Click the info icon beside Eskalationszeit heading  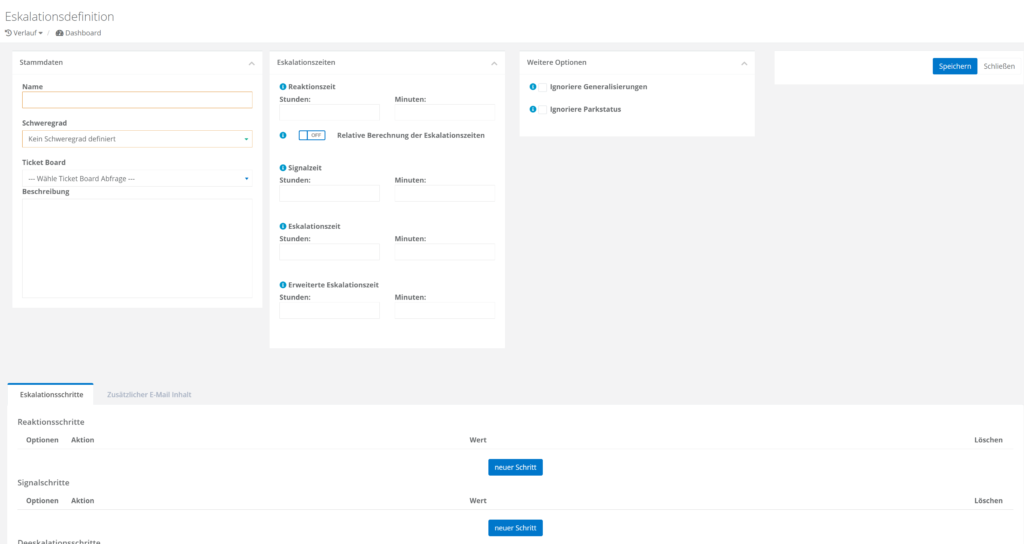tap(283, 226)
